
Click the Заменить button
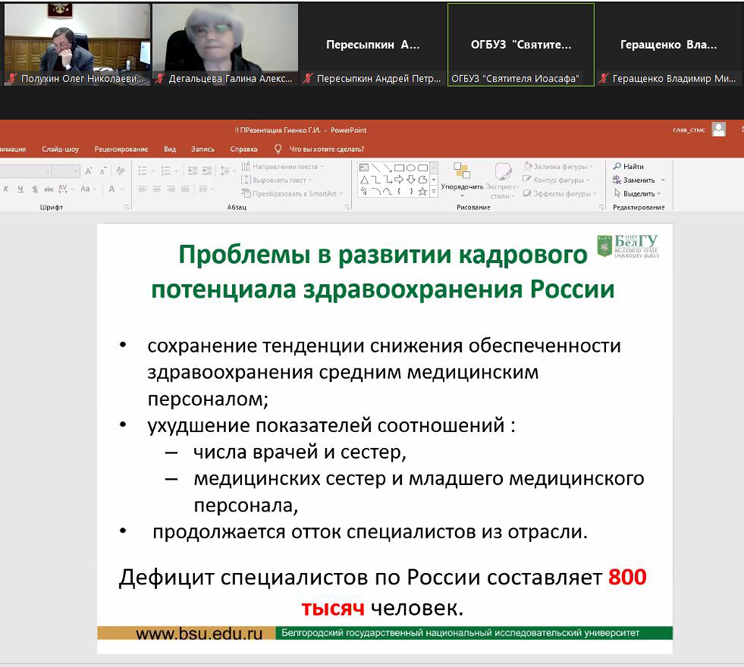pyautogui.click(x=638, y=180)
